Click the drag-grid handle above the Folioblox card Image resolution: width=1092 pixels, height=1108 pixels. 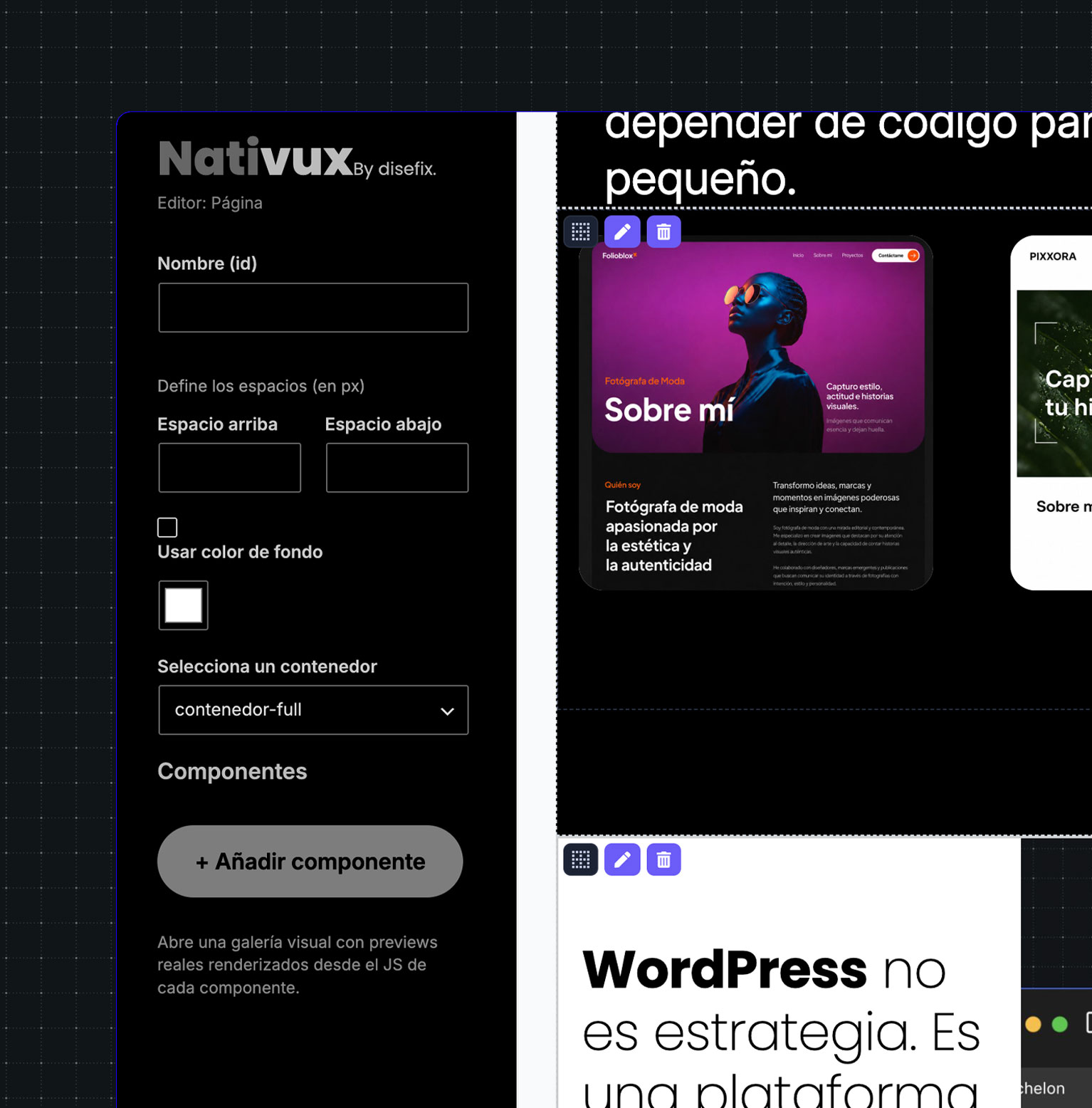pos(581,231)
